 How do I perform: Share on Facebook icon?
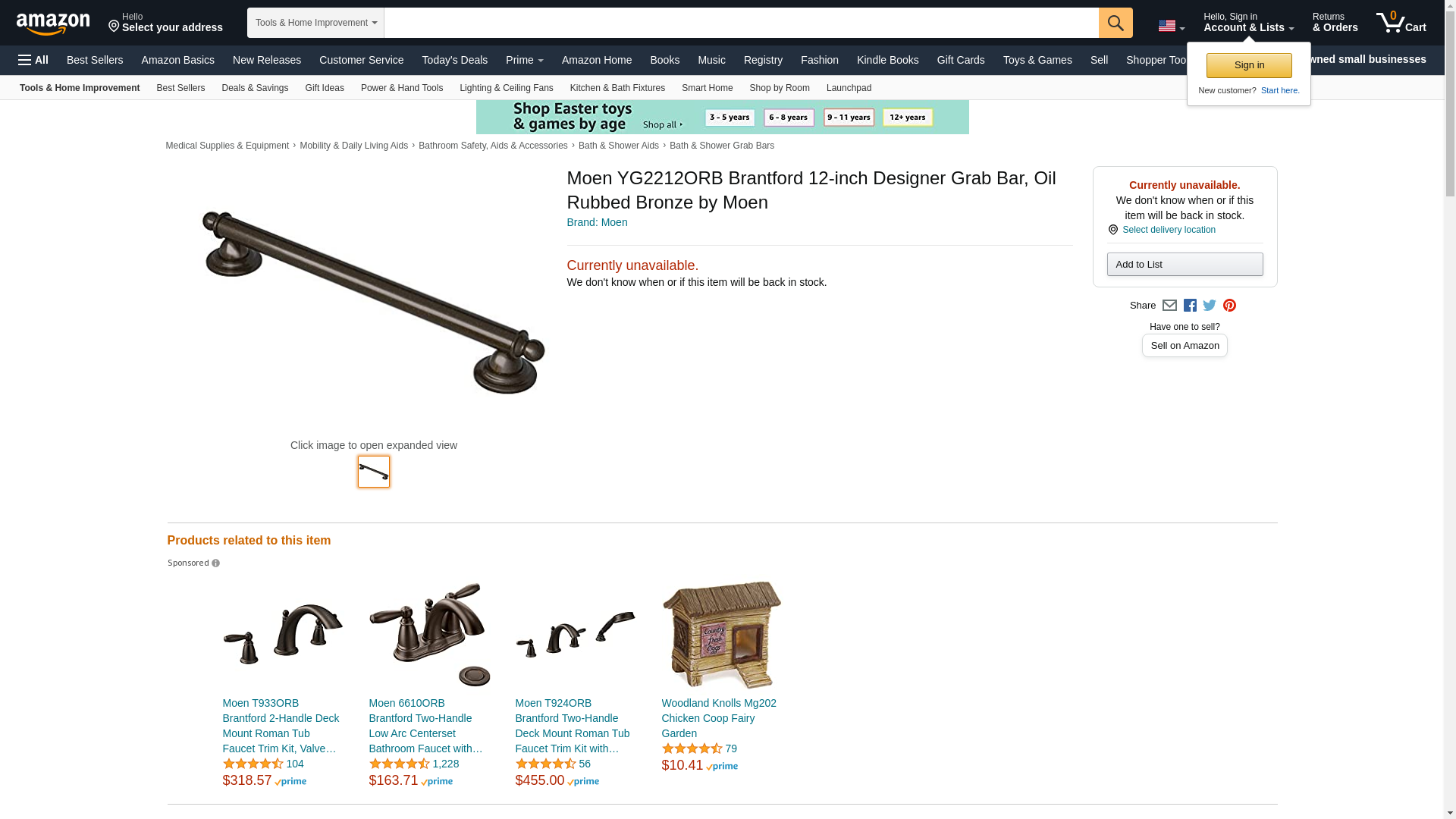(x=1190, y=306)
